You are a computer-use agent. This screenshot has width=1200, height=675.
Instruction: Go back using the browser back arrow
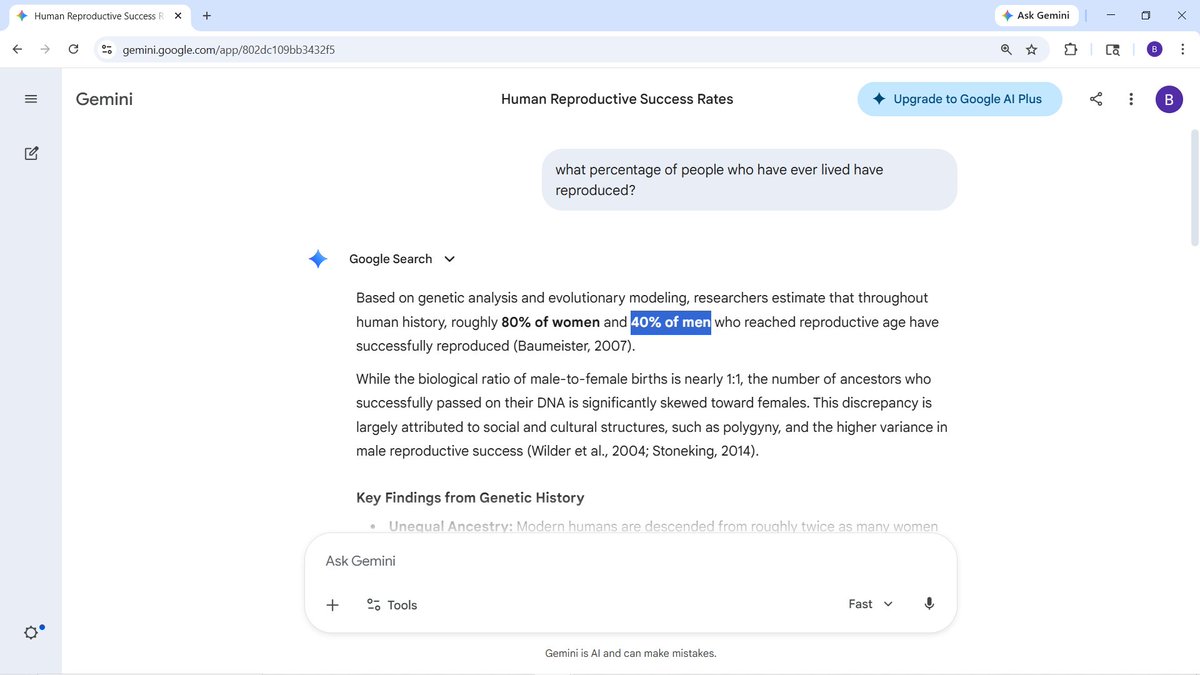[17, 49]
